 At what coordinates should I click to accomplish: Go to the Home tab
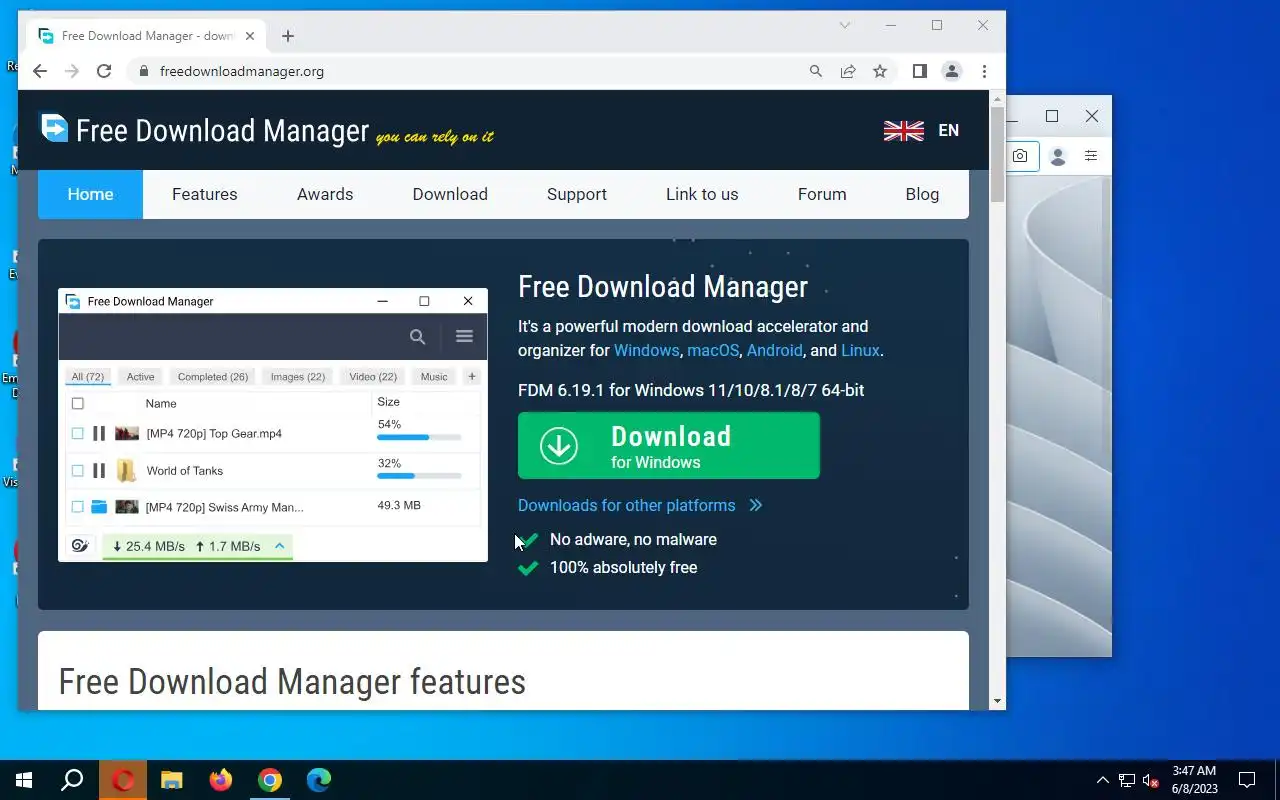tap(90, 194)
